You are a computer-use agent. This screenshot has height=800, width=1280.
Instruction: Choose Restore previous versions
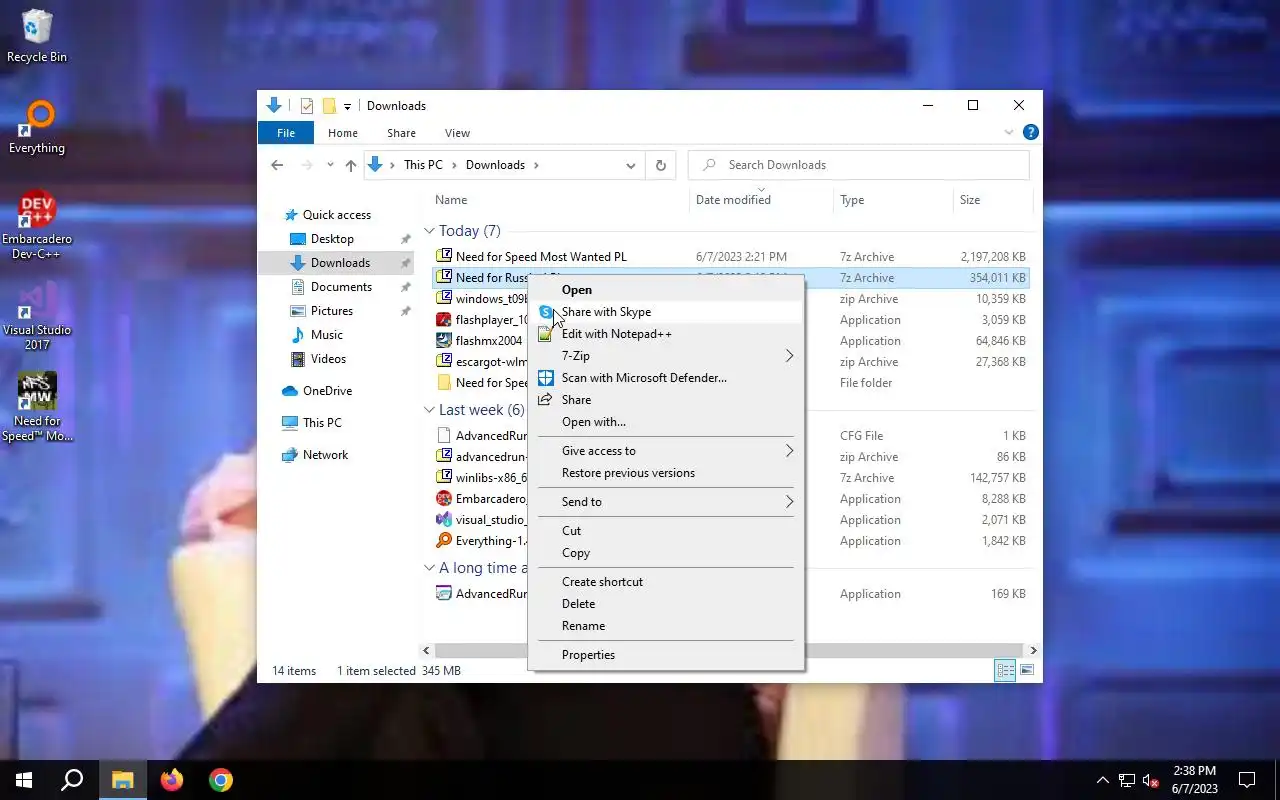coord(665,473)
